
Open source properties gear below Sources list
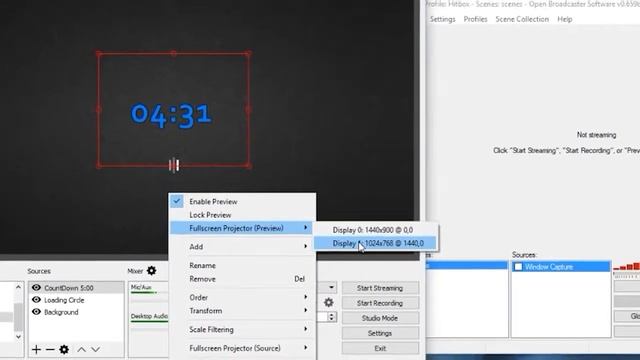[x=64, y=349]
